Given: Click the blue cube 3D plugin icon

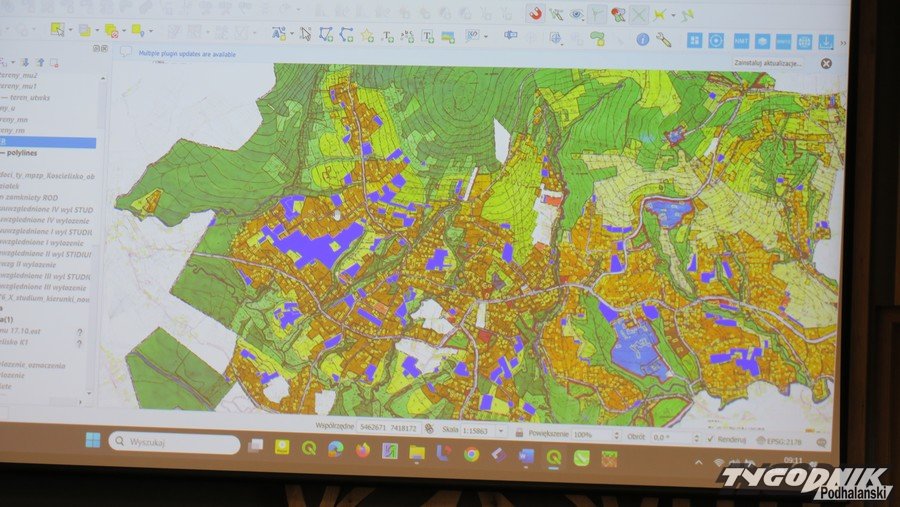Looking at the screenshot, I should (x=762, y=41).
